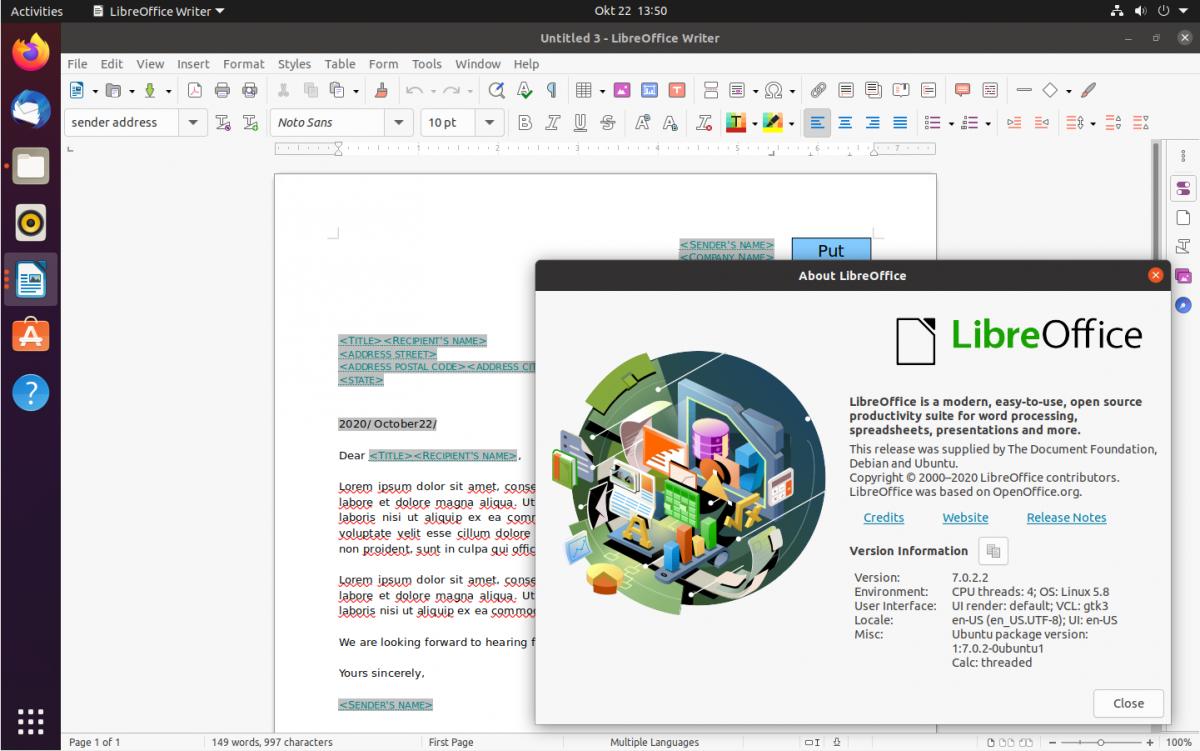
Task: Open the Tools menu
Action: coord(426,64)
